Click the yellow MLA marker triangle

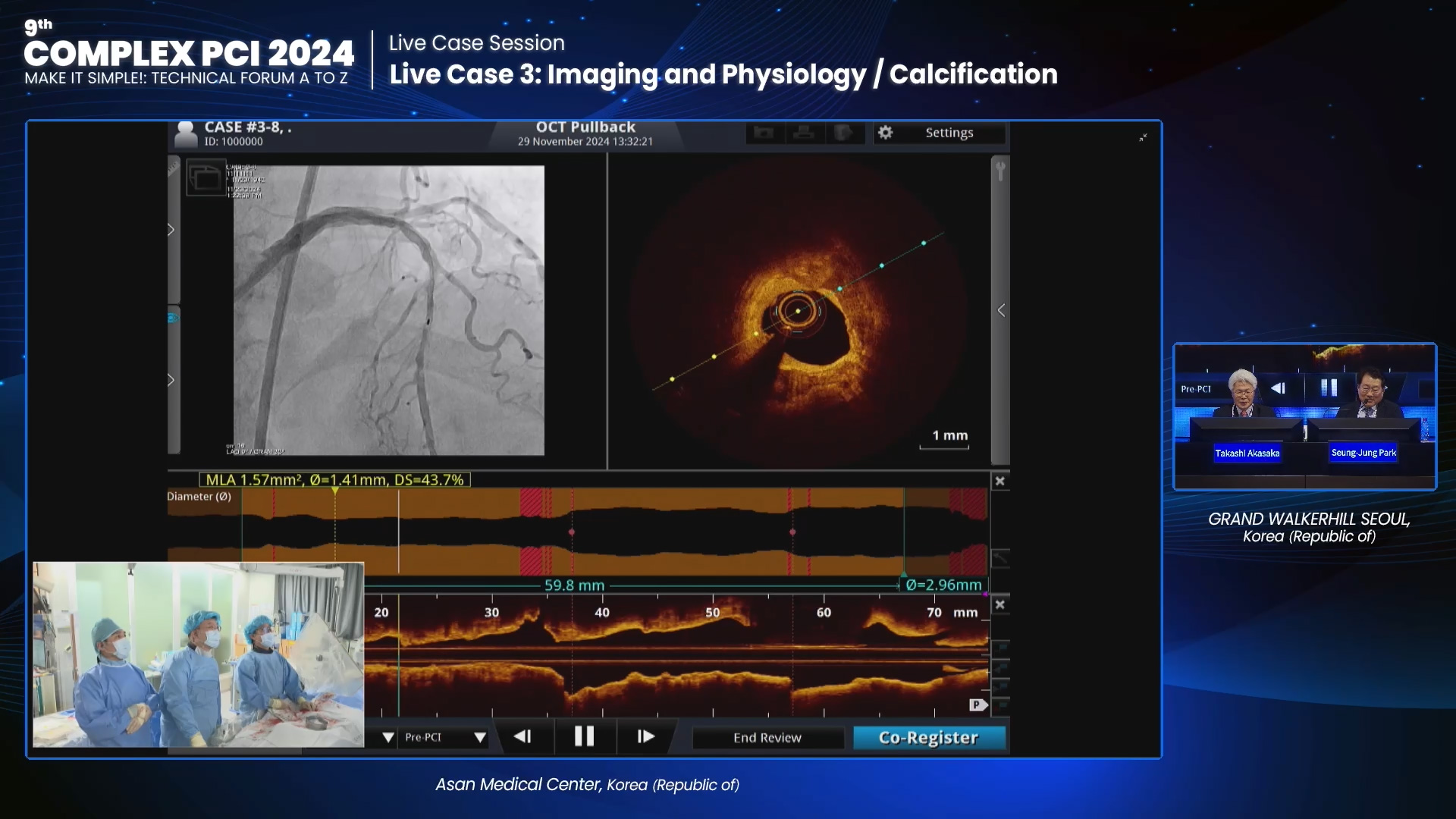coord(334,491)
